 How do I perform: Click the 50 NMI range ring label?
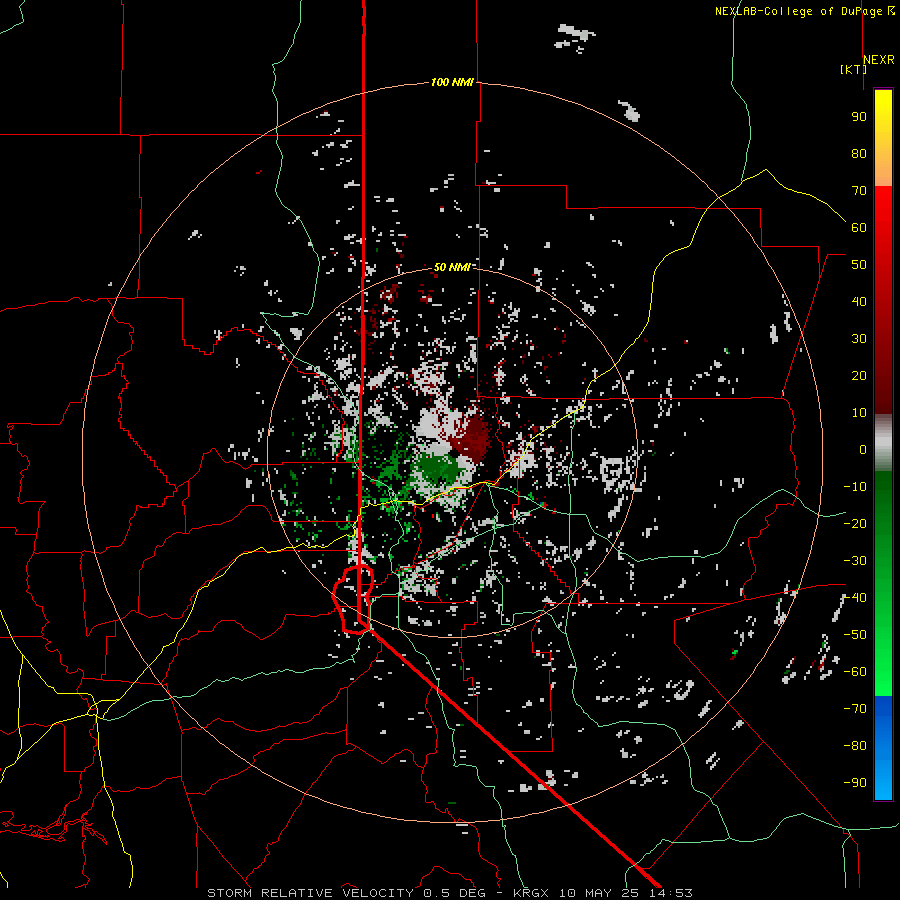coord(452,267)
